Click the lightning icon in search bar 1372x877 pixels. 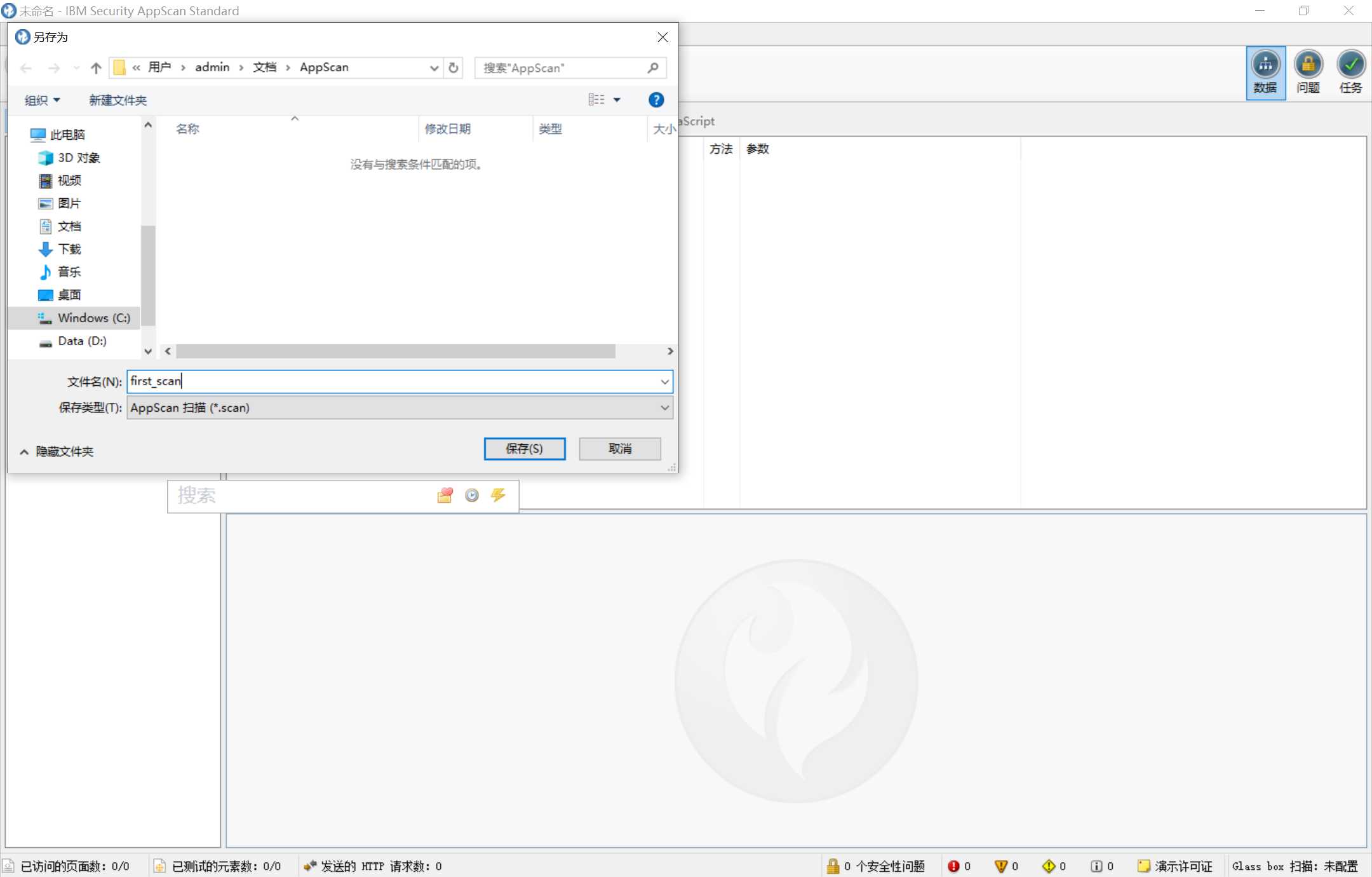(499, 495)
